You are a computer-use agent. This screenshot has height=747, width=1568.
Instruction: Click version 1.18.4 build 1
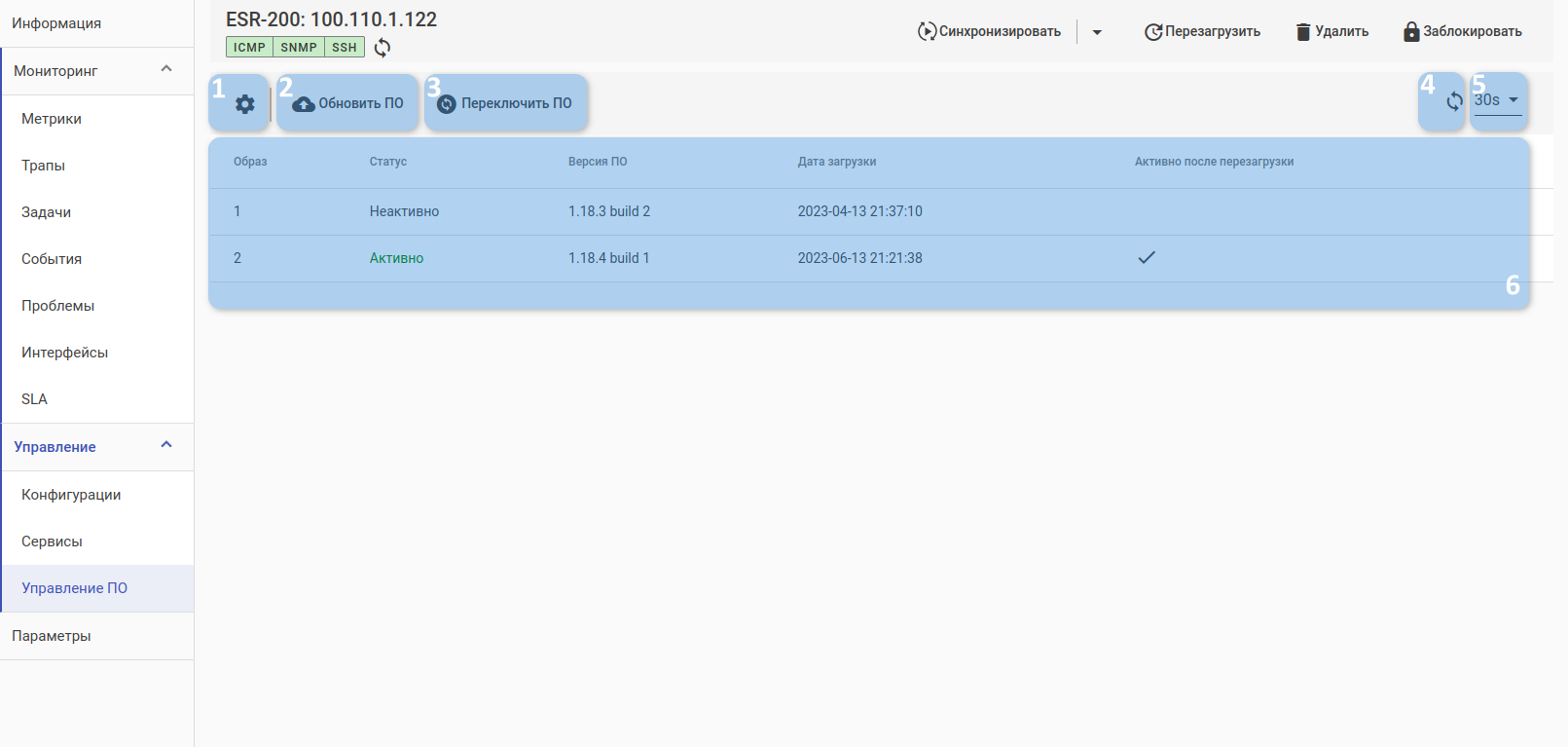coord(609,258)
